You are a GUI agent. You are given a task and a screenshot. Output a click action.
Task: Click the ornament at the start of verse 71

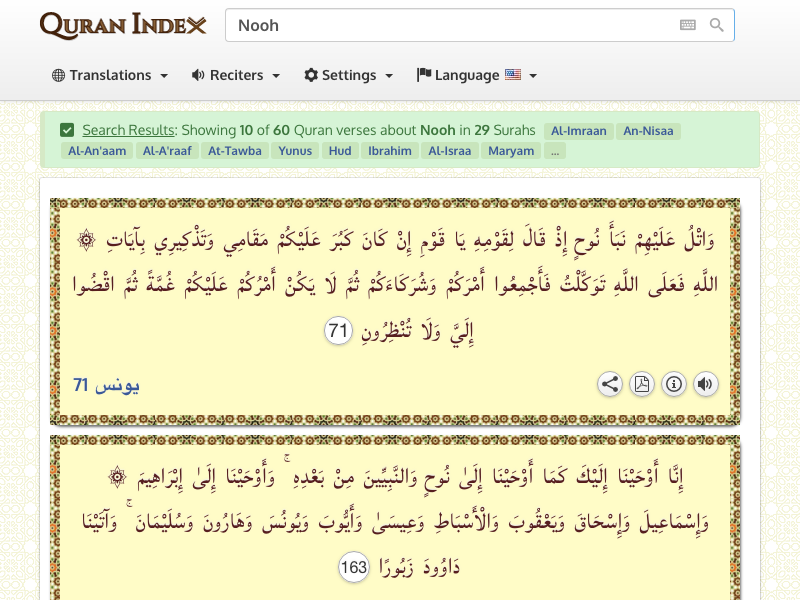(86, 240)
